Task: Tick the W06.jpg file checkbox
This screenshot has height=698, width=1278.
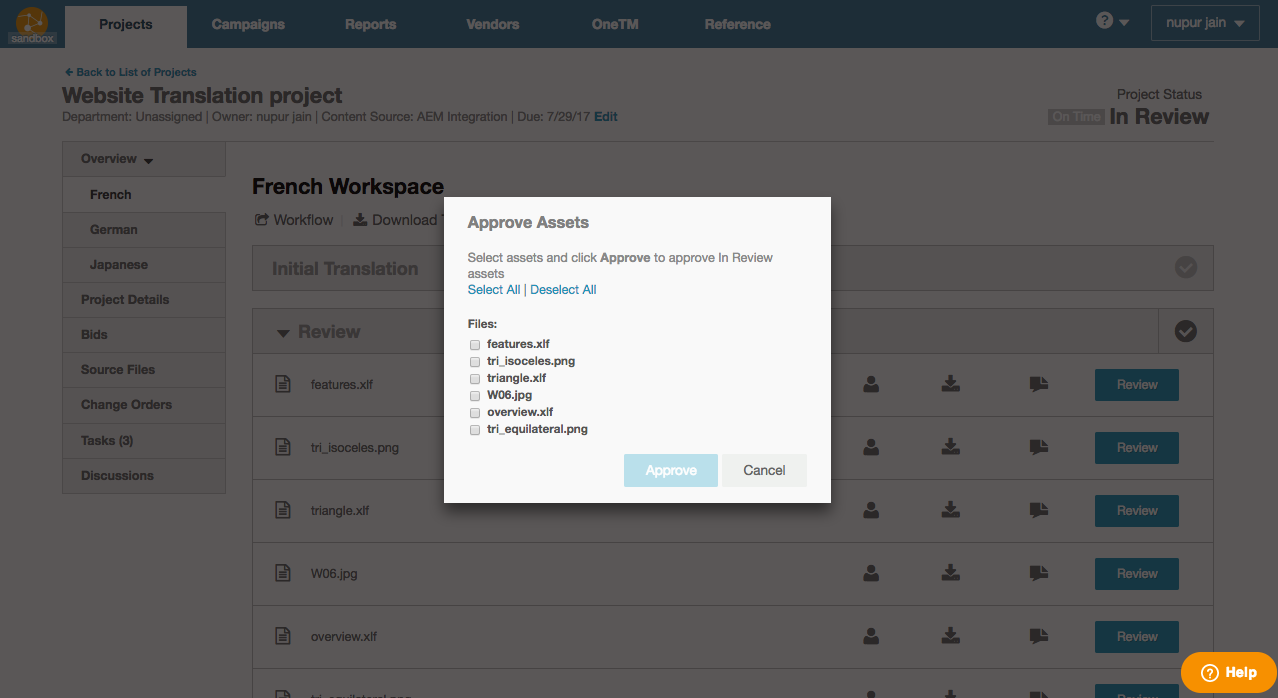Action: [475, 396]
